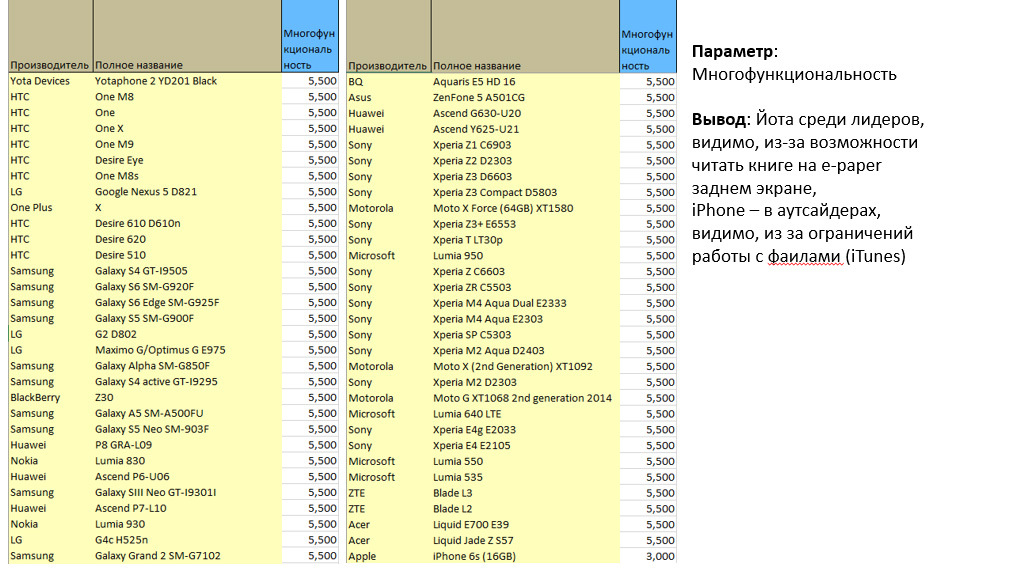The width and height of the screenshot is (1013, 568).
Task: Click the Lumia 950 cell
Action: point(525,256)
